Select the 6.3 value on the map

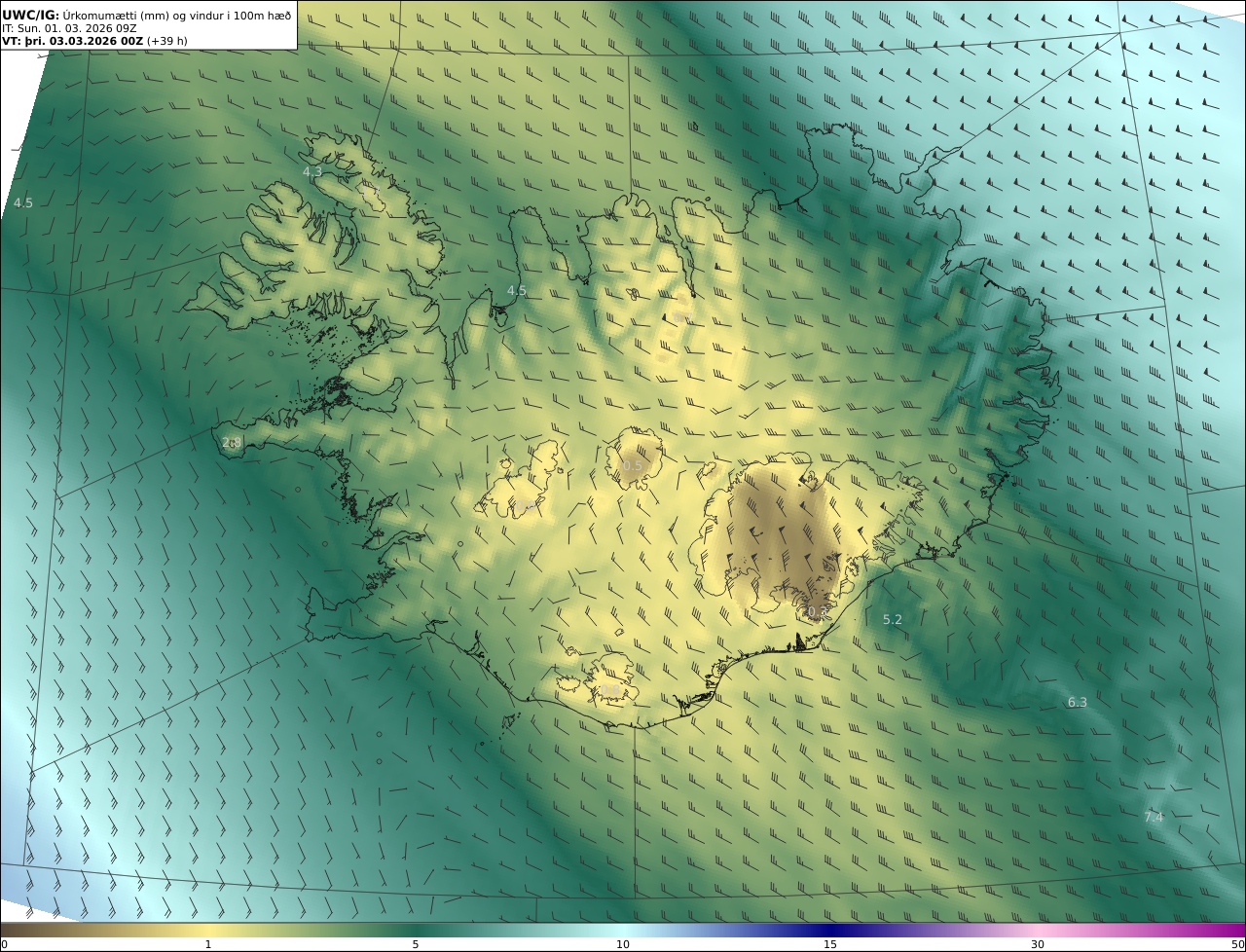click(x=1078, y=702)
